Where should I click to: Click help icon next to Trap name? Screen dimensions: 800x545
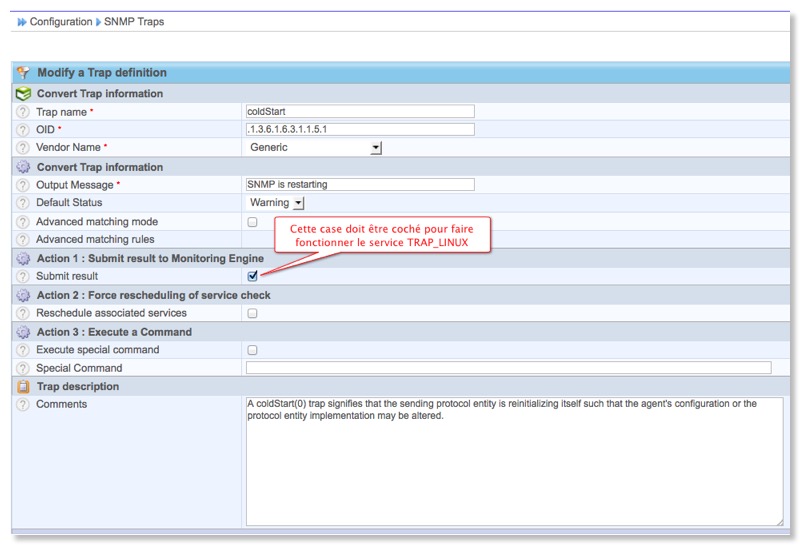[x=23, y=112]
